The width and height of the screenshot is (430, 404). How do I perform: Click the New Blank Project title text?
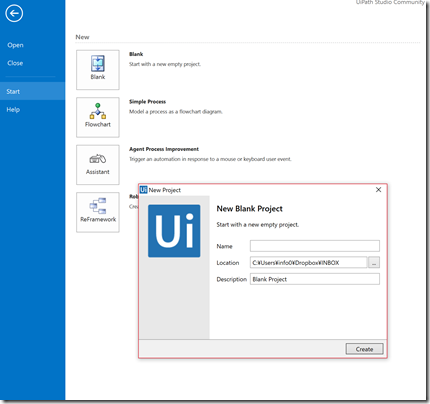(x=250, y=209)
